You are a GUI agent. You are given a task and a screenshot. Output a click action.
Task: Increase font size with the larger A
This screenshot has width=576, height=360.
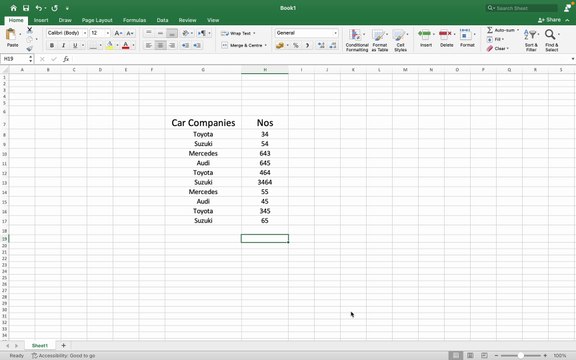pos(118,33)
